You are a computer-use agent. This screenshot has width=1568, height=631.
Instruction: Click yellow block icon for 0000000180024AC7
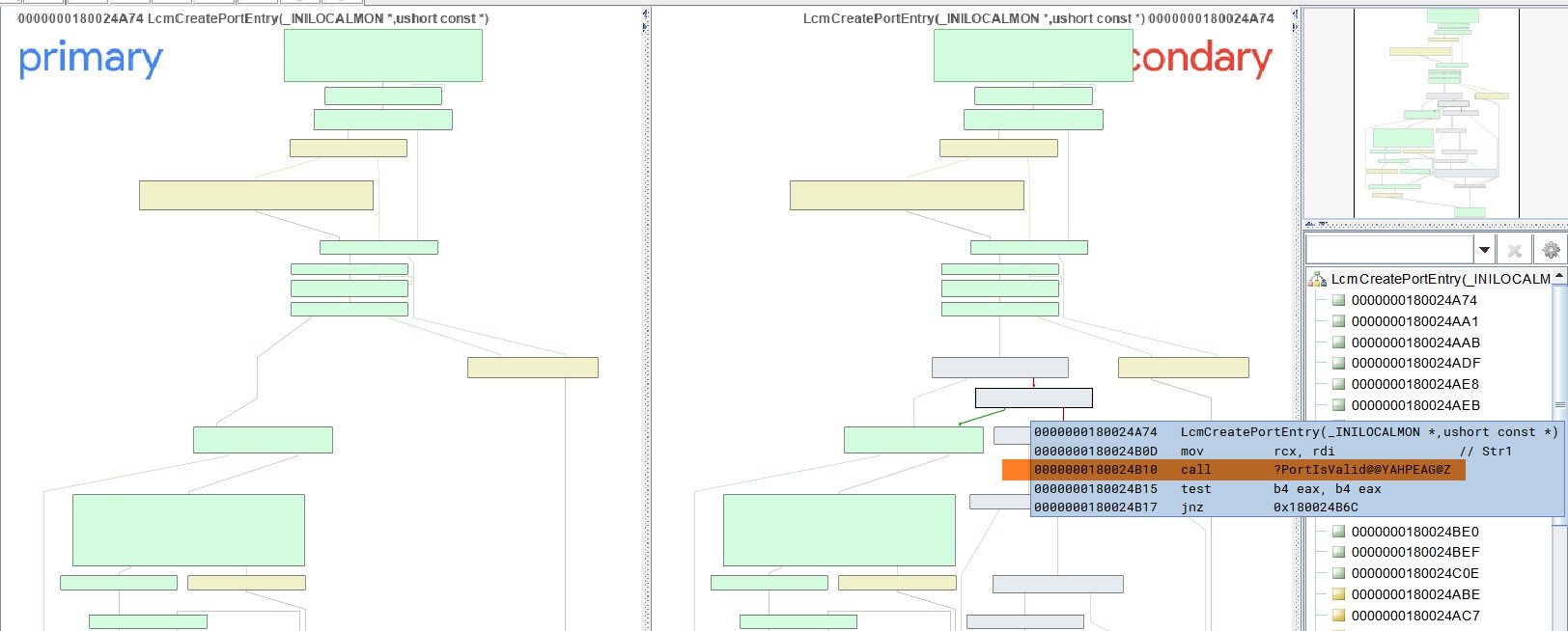click(1338, 616)
